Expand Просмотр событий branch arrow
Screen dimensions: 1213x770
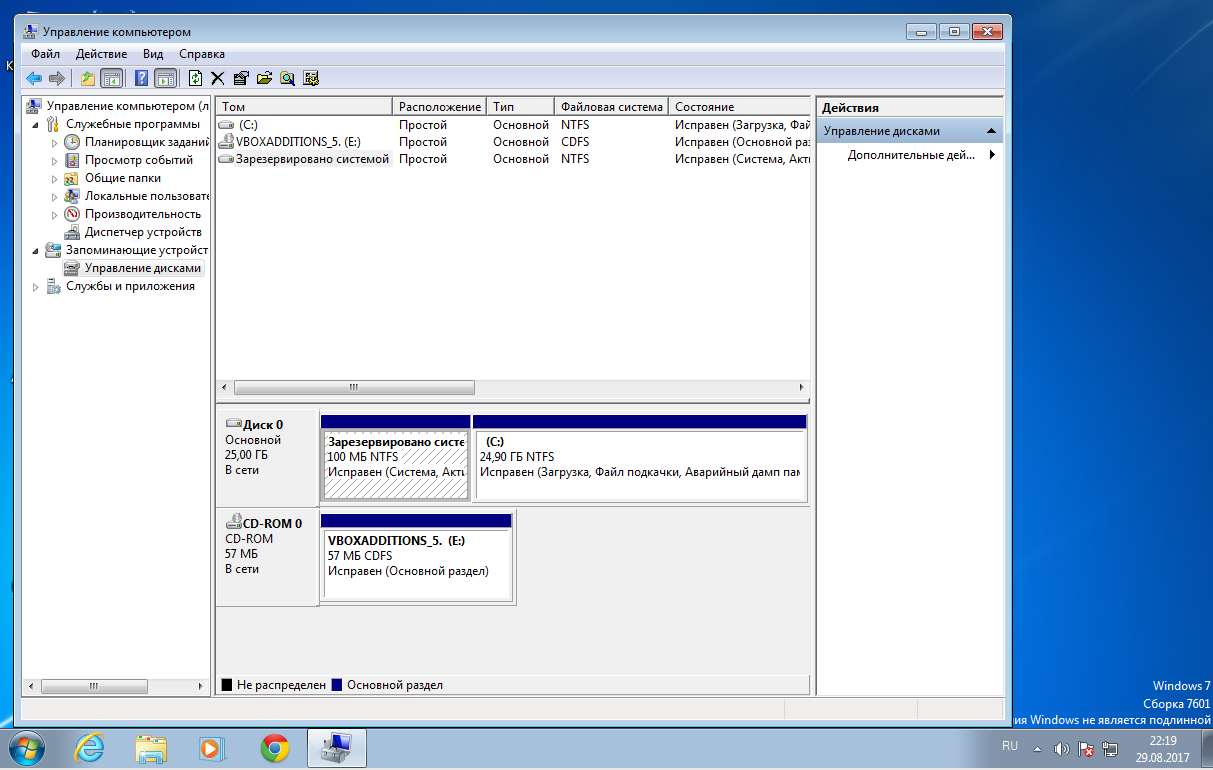(x=55, y=161)
